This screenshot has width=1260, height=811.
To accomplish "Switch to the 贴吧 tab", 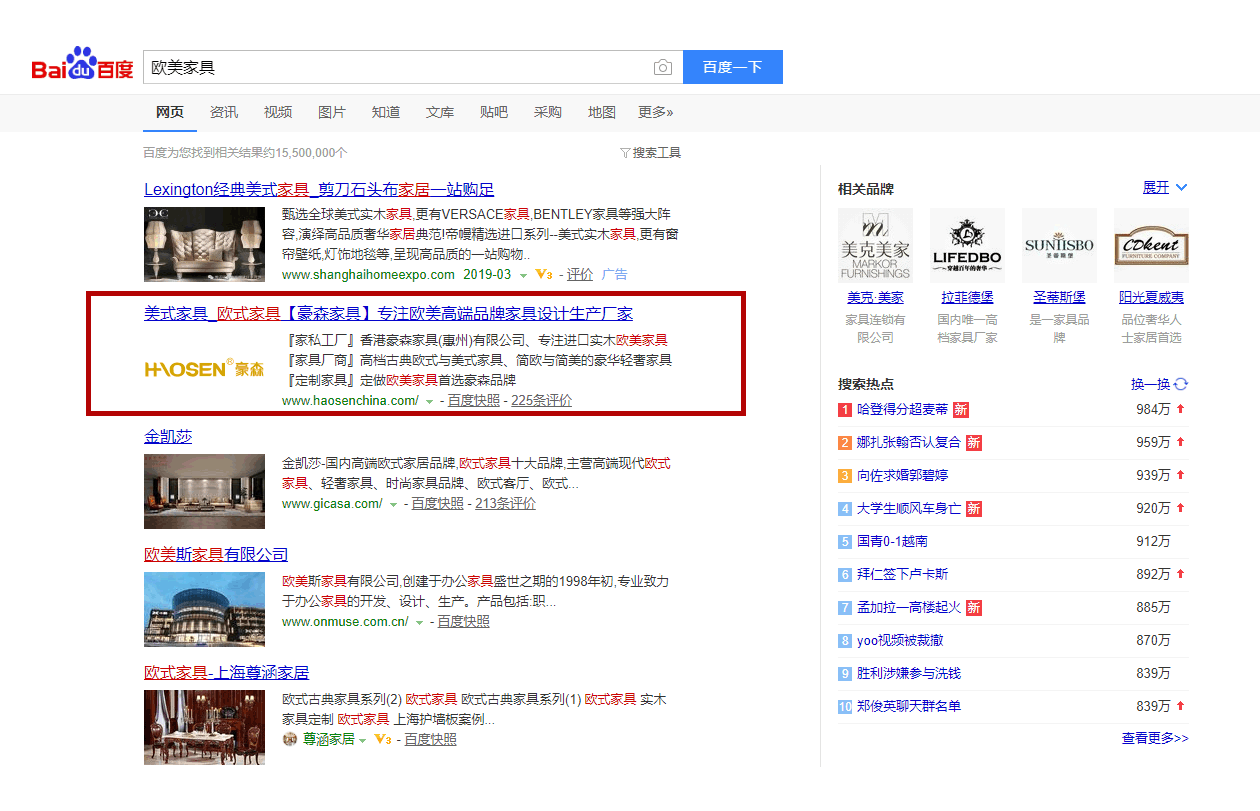I will pyautogui.click(x=494, y=112).
